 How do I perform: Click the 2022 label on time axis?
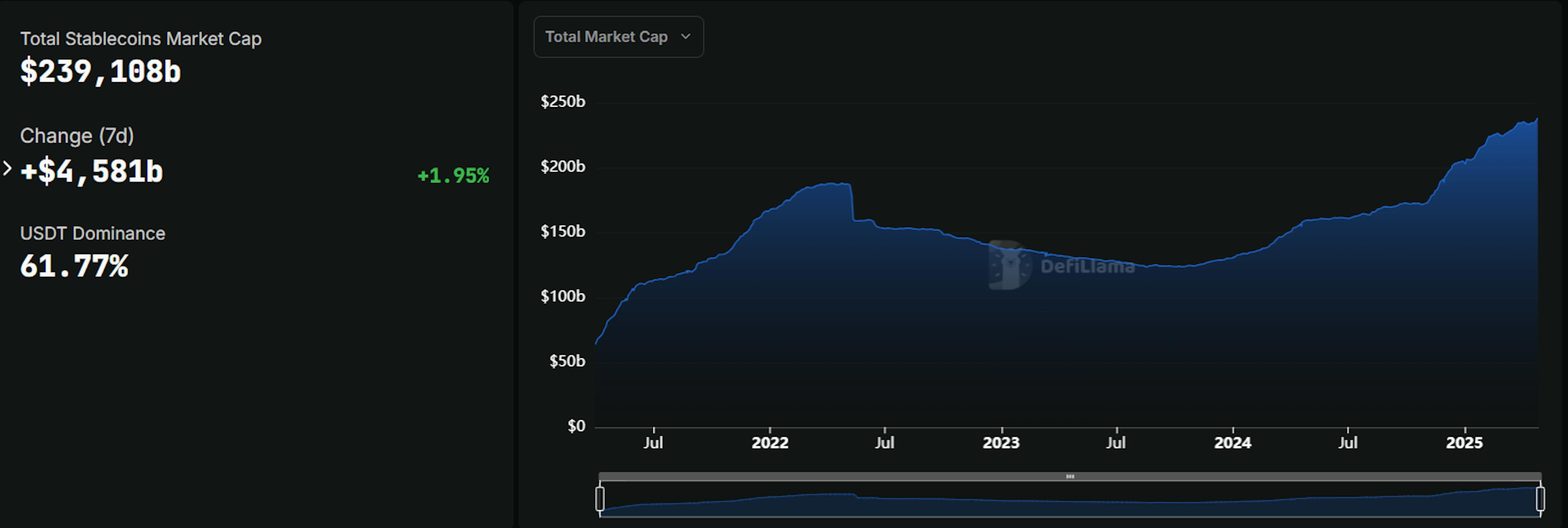(x=769, y=443)
